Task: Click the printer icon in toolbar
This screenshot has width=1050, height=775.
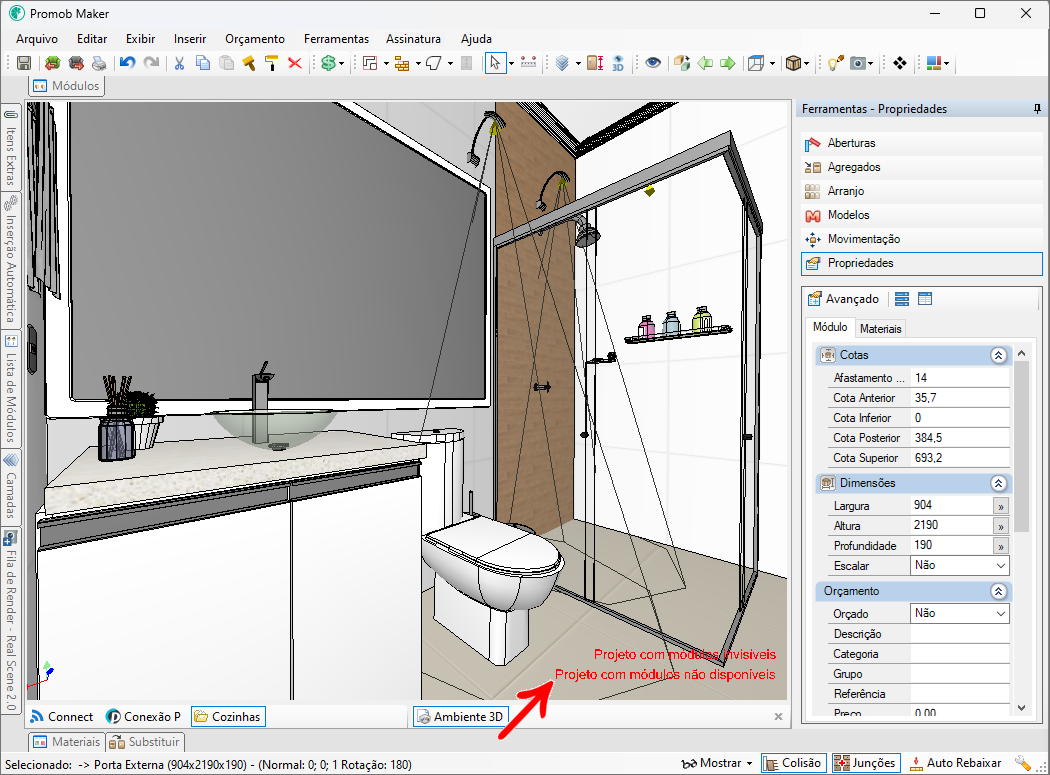Action: coord(99,63)
